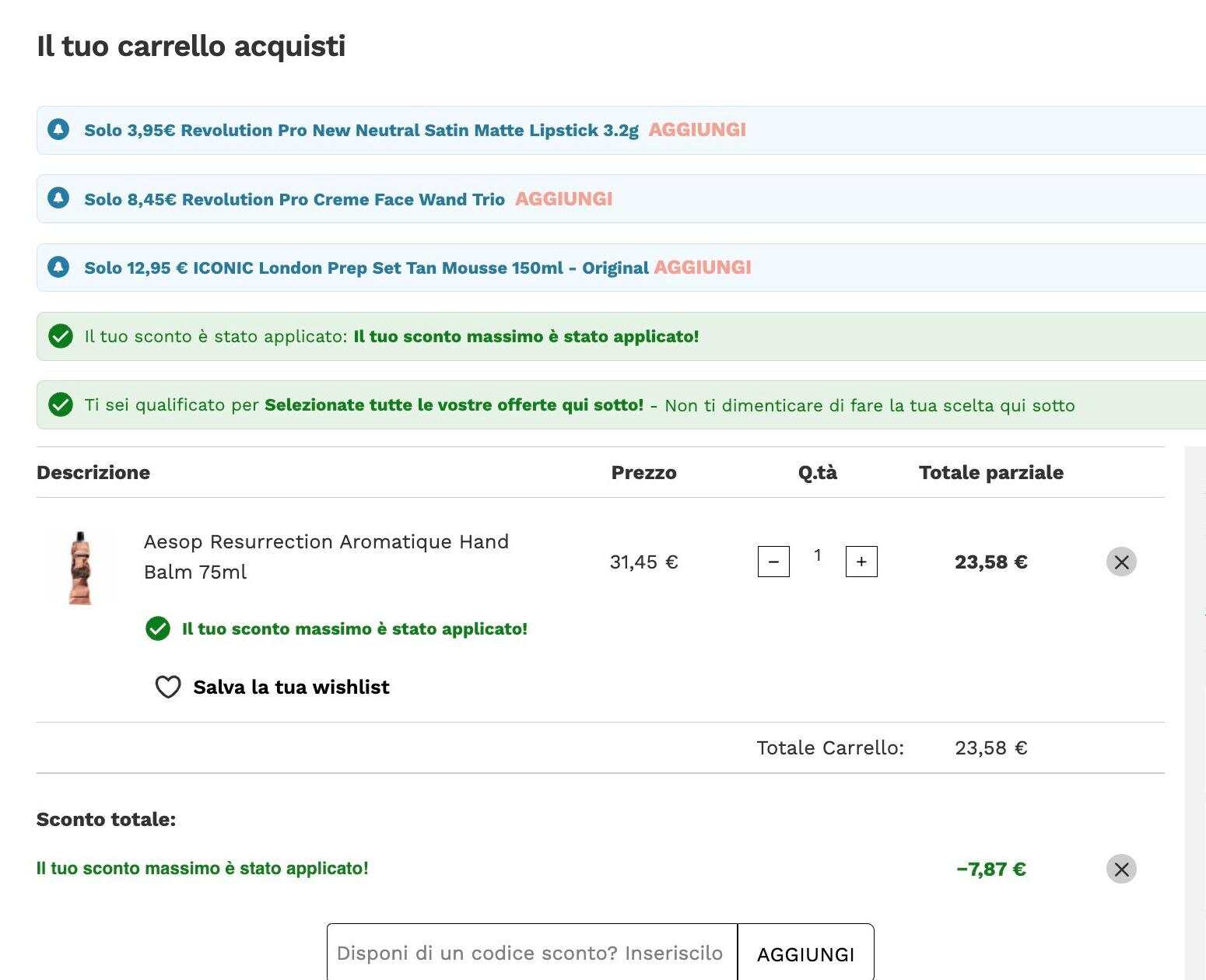
Task: Click the bell icon beside Satin Matte Lipstick offer
Action: click(58, 129)
